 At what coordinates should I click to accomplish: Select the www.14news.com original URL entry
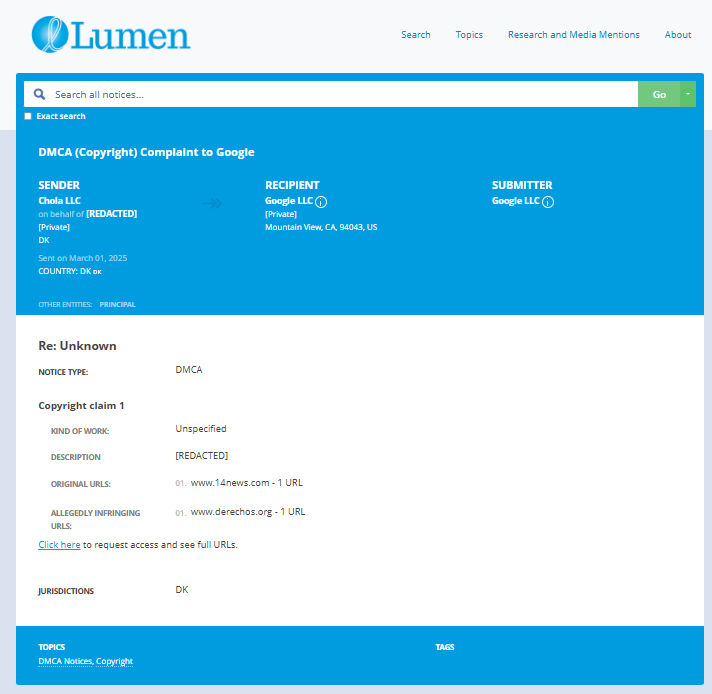click(247, 483)
